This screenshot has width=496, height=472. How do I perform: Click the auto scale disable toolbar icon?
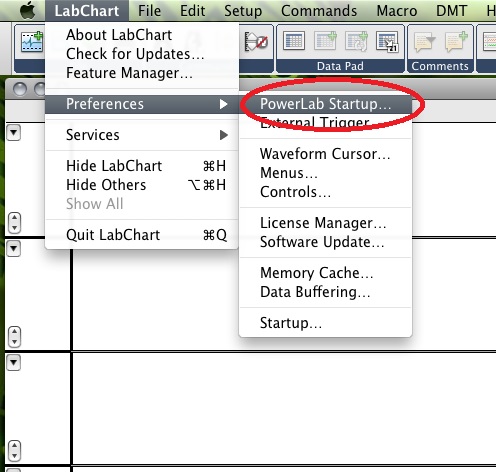[x=256, y=42]
